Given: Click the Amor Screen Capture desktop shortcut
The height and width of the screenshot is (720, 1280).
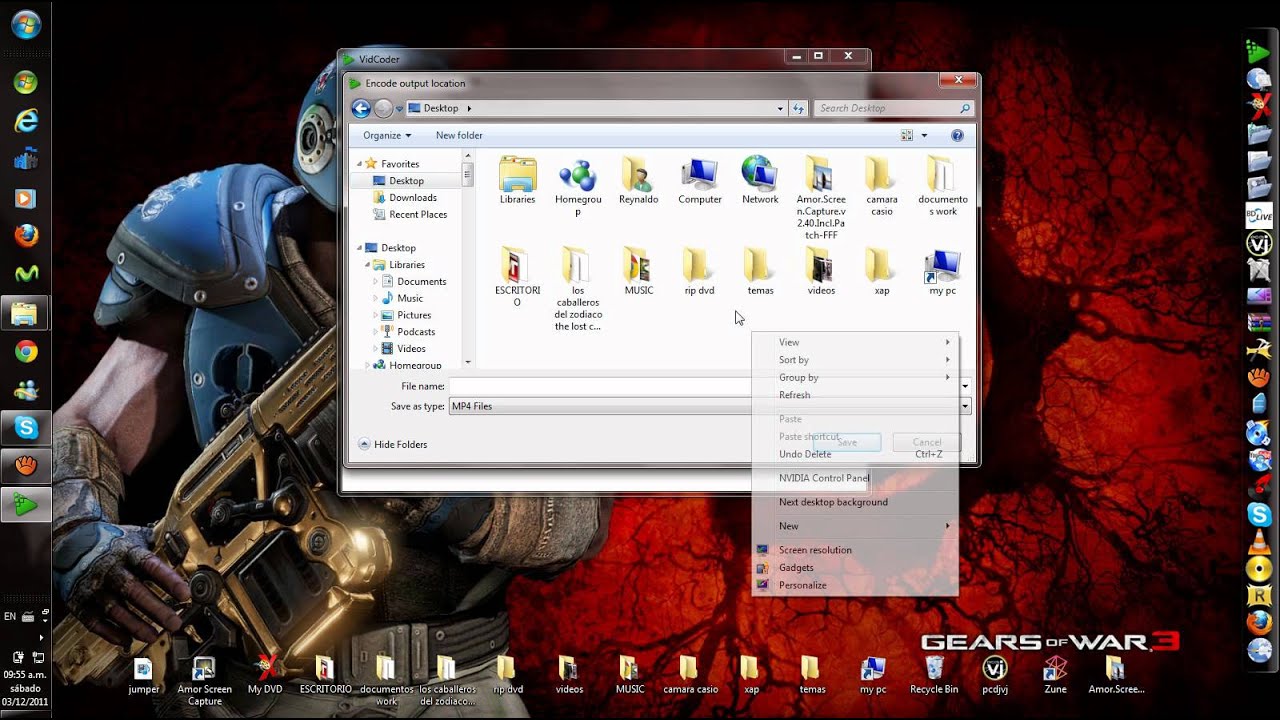Looking at the screenshot, I should tap(204, 680).
